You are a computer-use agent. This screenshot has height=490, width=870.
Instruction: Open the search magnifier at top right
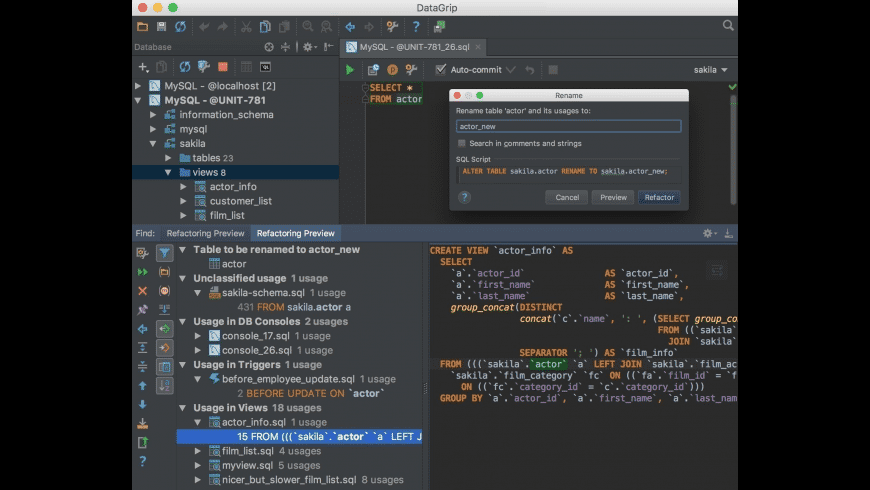730,27
